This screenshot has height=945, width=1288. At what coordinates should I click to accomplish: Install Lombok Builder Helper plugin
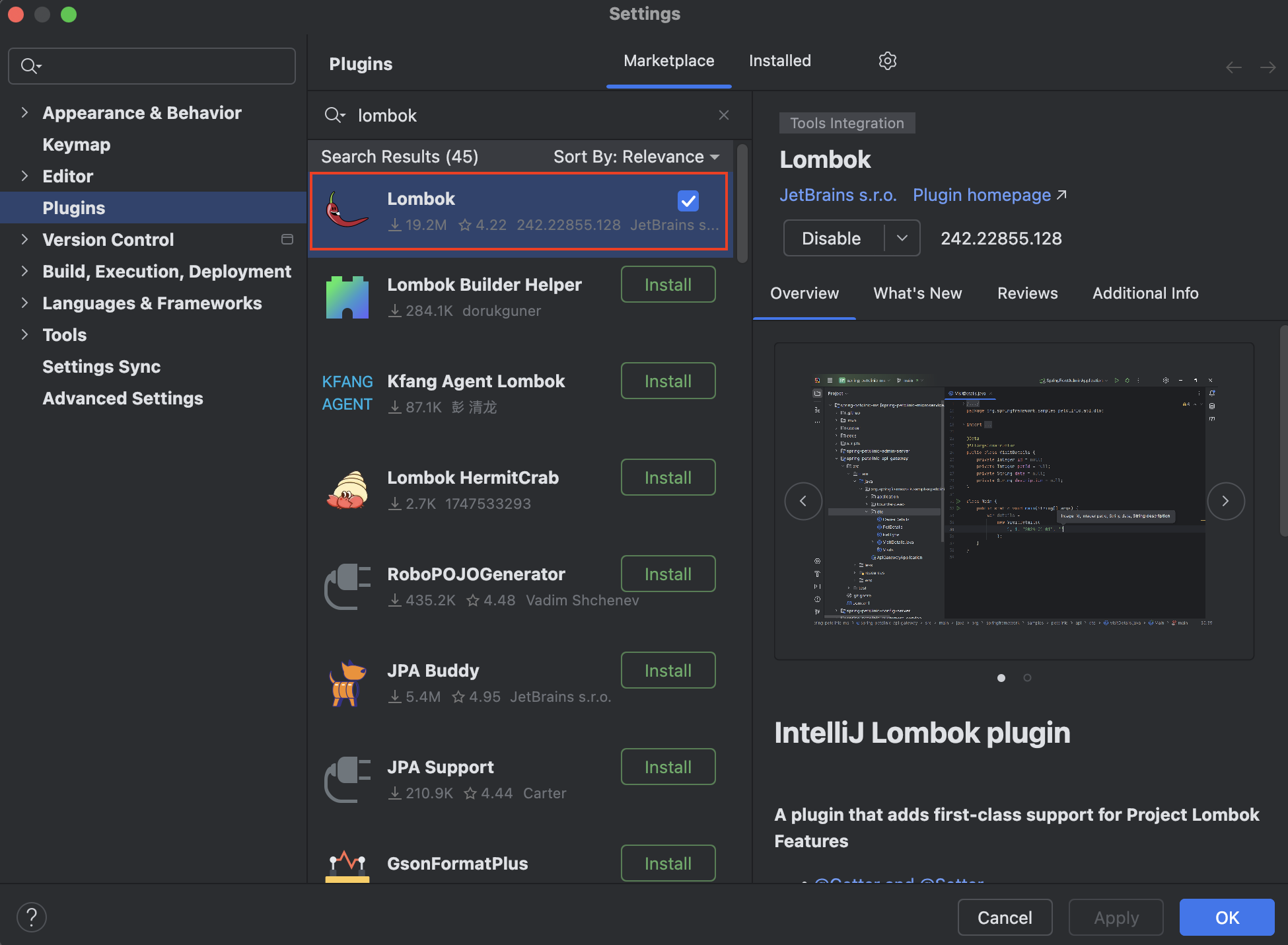point(668,284)
